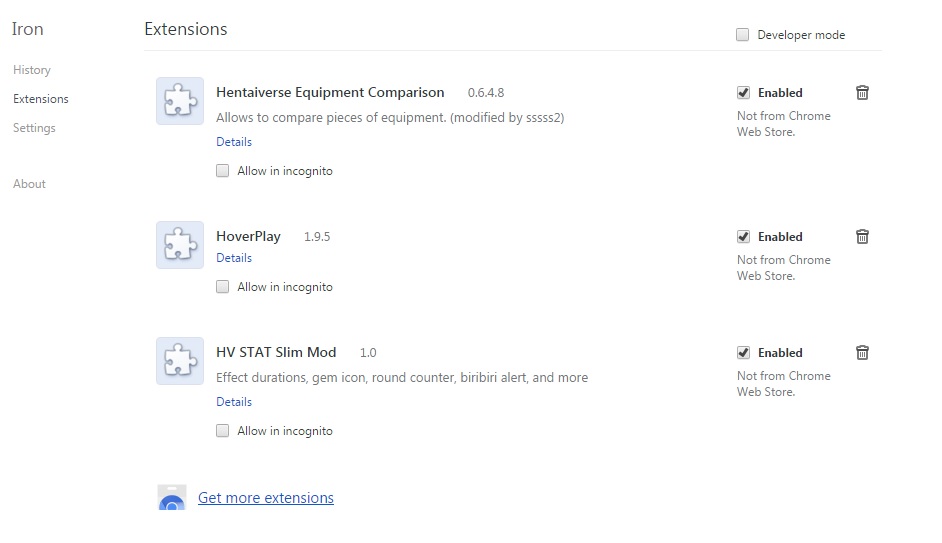Viewport: 942px width, 543px height.
Task: Toggle Enabled checkbox for HV STAT Slim Mod
Action: point(743,353)
